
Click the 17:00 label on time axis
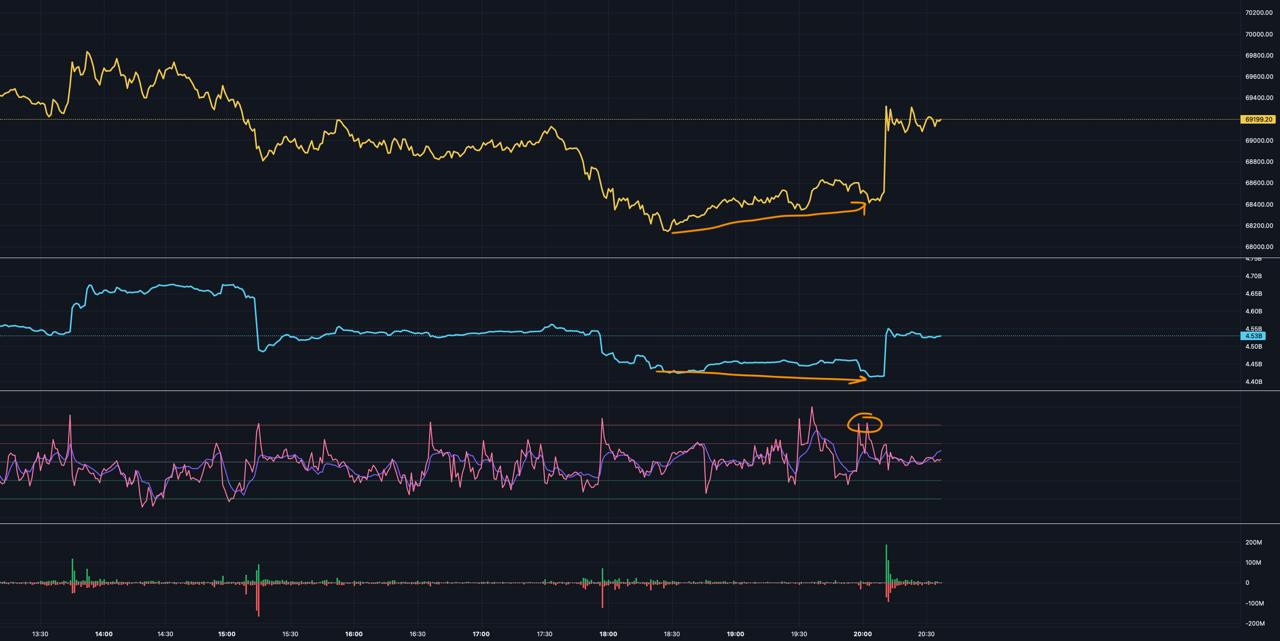coord(480,633)
